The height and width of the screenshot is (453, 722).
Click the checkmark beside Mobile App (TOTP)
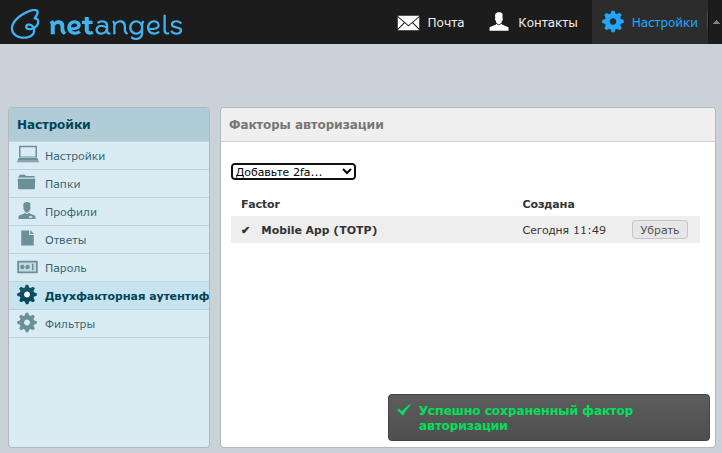pos(246,230)
